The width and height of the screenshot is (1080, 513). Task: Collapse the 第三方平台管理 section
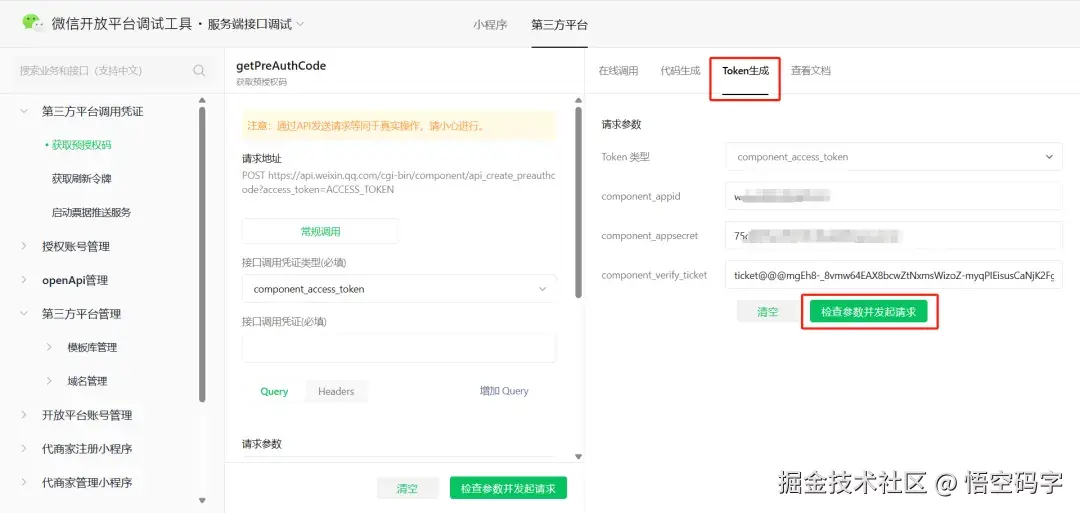coord(24,314)
